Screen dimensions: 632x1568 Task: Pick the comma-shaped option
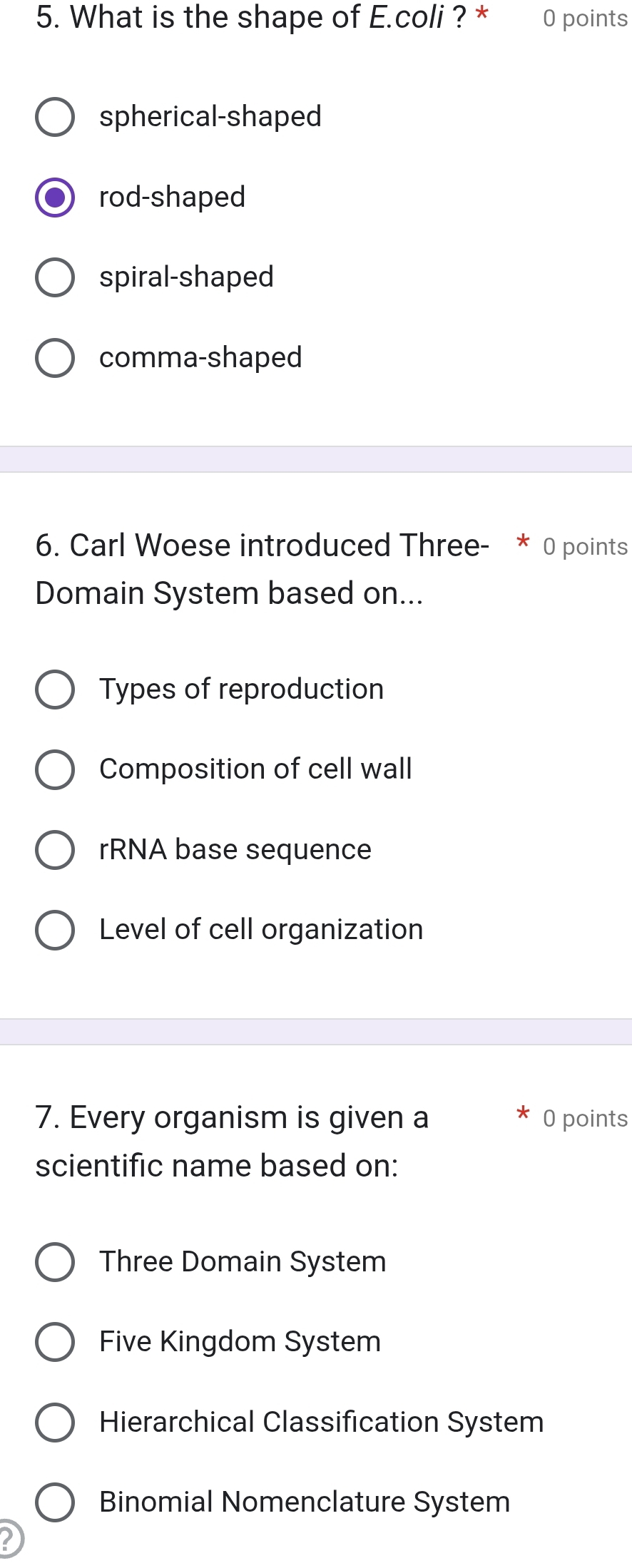coord(55,358)
